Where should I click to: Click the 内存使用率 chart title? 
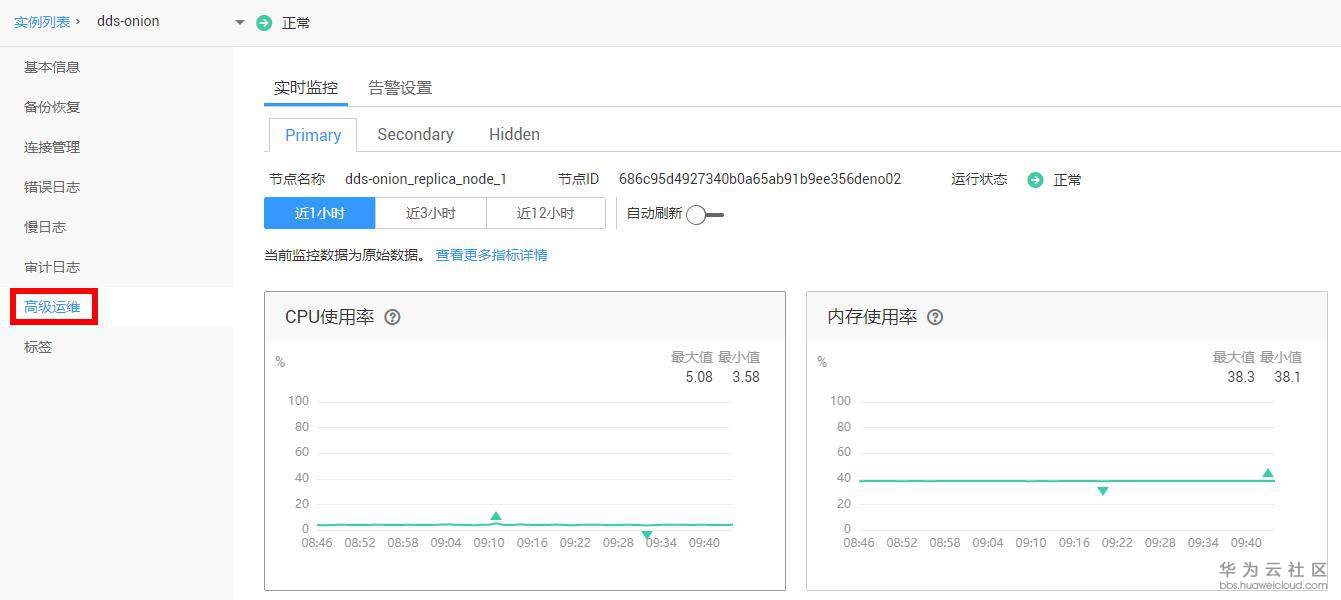click(x=872, y=317)
